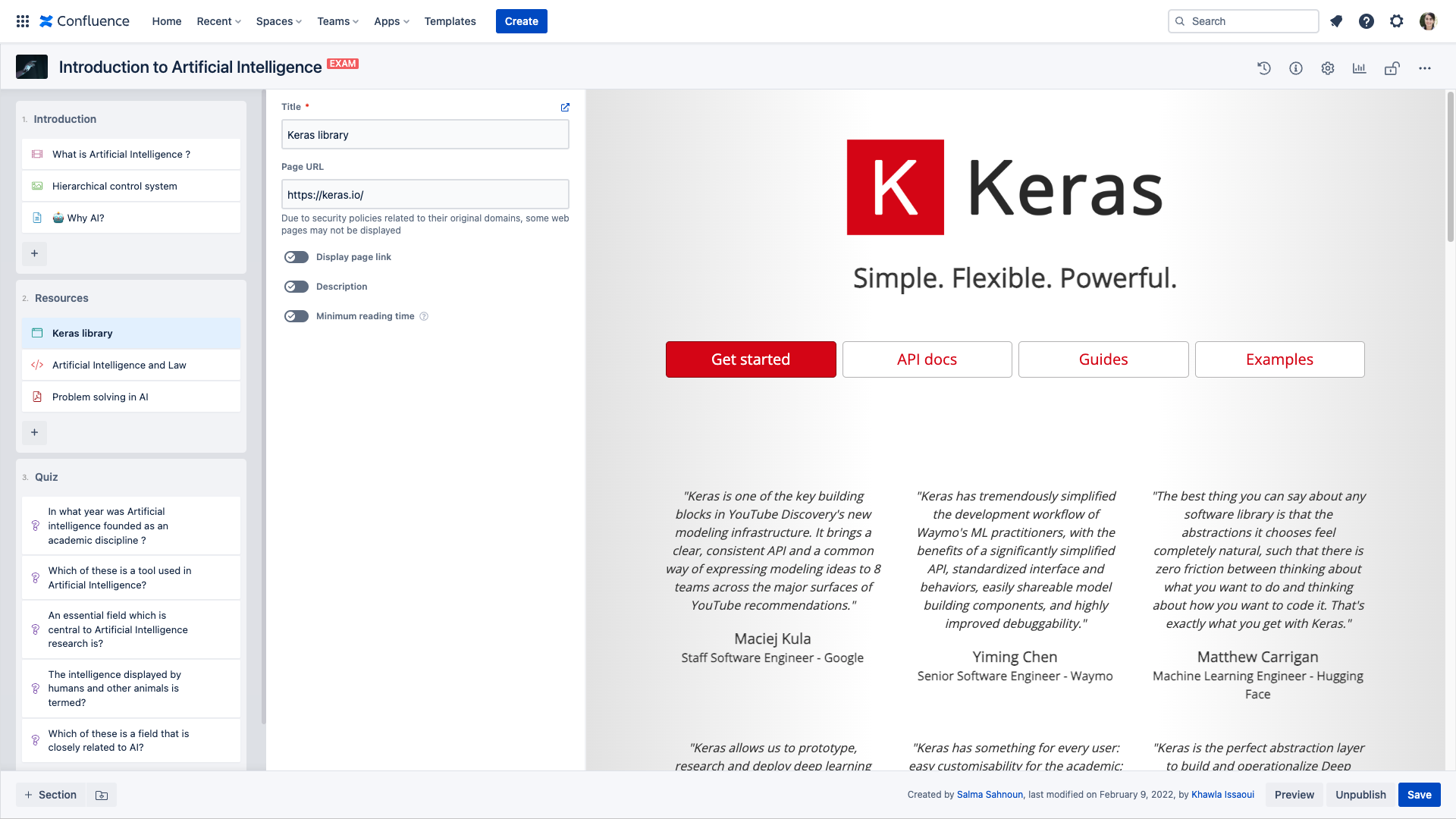The height and width of the screenshot is (819, 1456).
Task: Toggle the Description switch
Action: (x=297, y=287)
